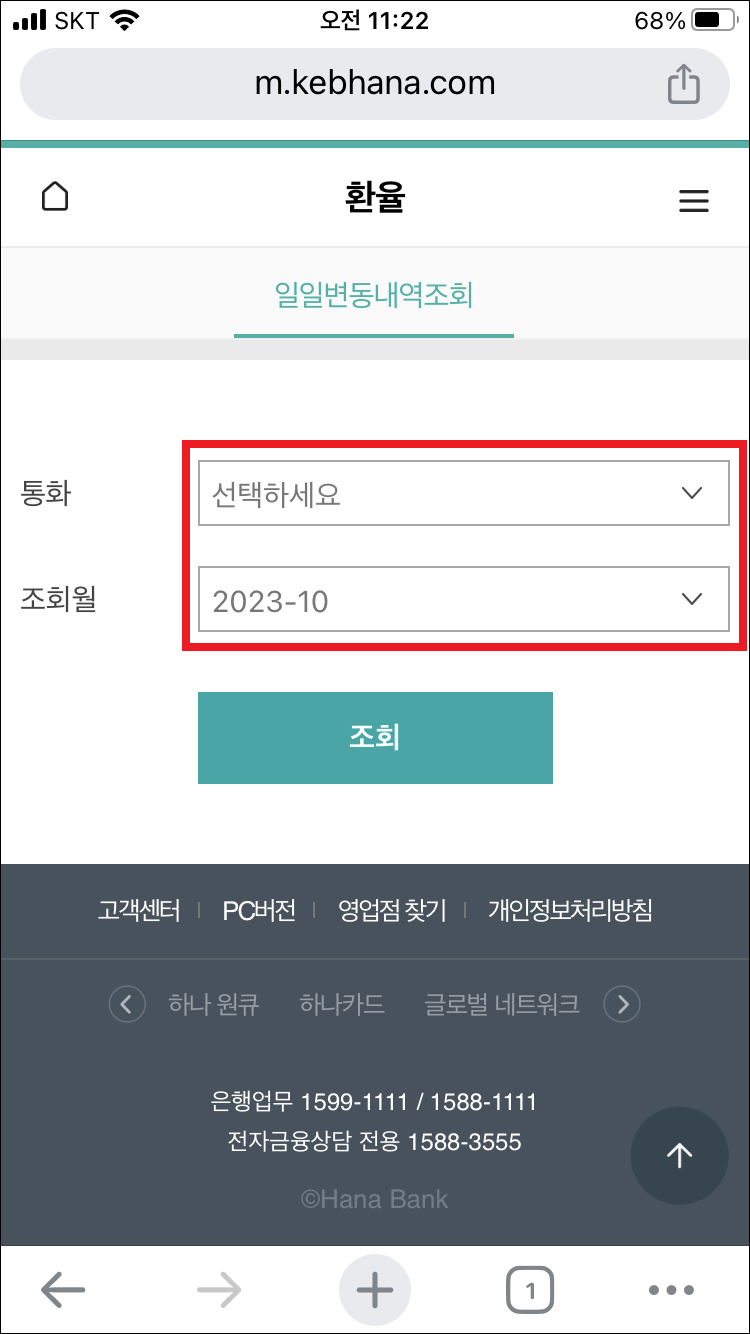Open the tab switcher showing 1

tap(531, 1289)
